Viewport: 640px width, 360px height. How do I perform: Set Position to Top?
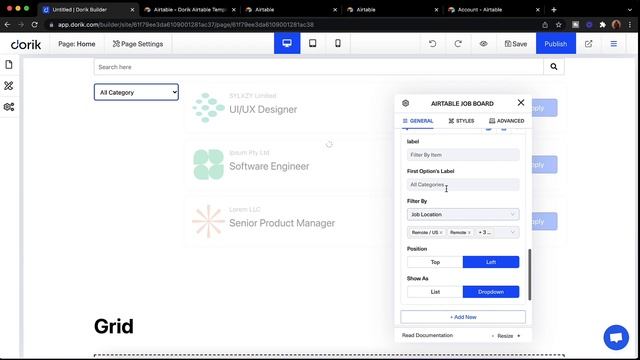click(435, 262)
